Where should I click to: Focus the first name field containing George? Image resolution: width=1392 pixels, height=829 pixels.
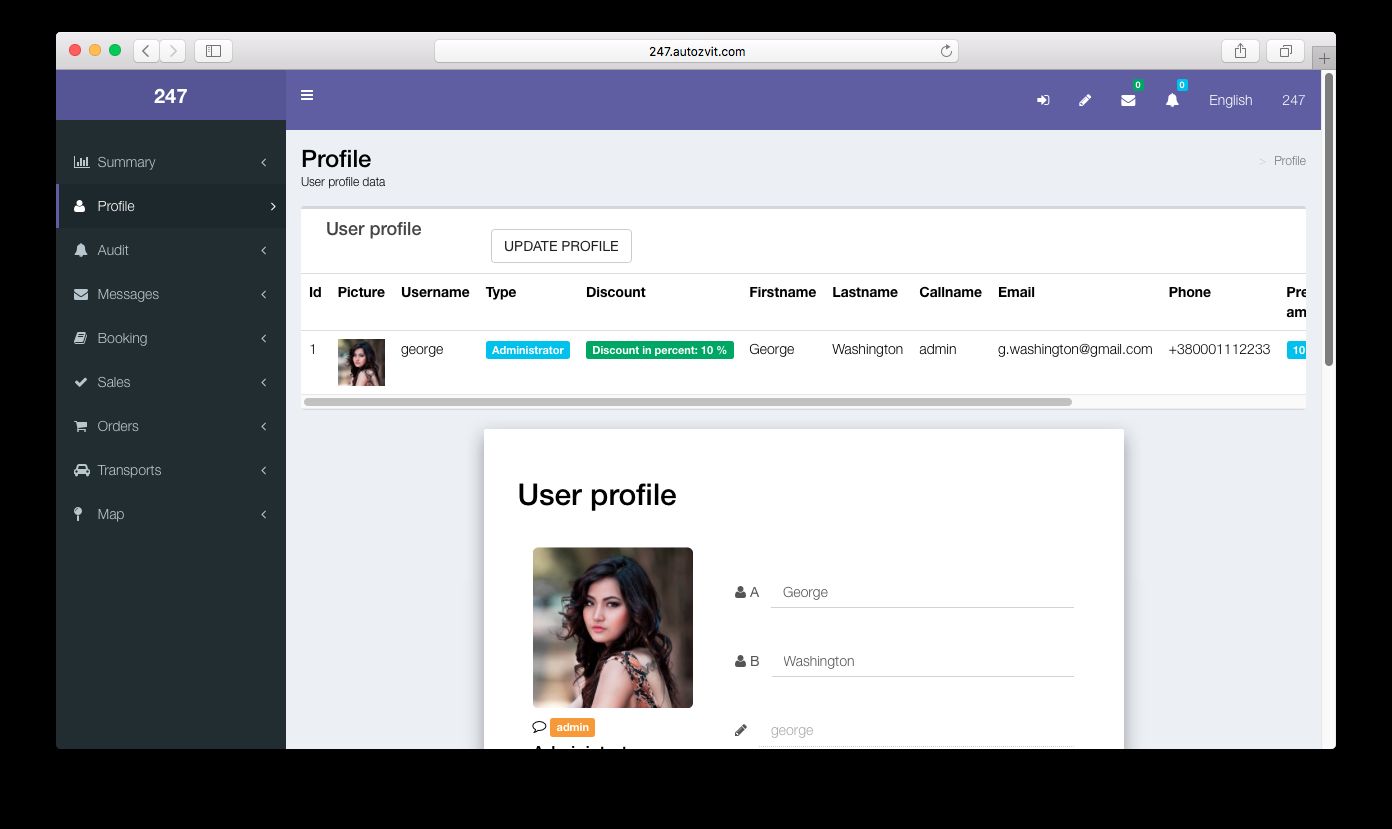pyautogui.click(x=922, y=592)
